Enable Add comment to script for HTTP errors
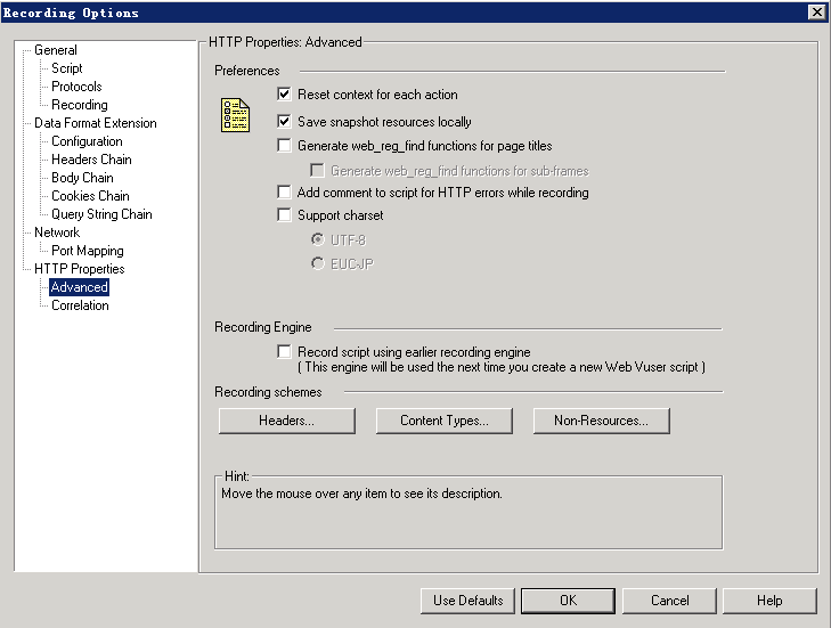 point(284,192)
